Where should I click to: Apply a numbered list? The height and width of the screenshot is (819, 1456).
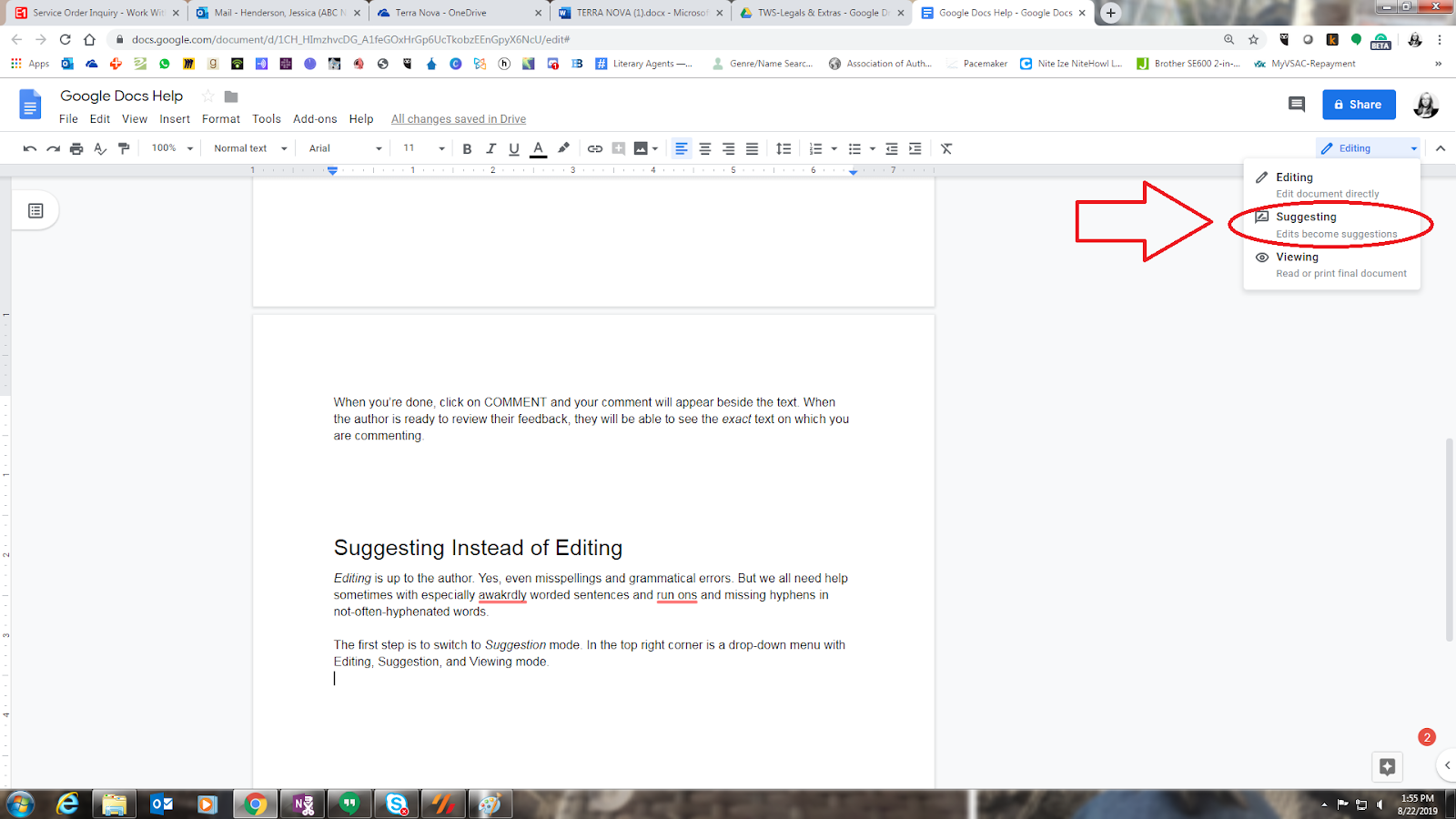tap(815, 148)
